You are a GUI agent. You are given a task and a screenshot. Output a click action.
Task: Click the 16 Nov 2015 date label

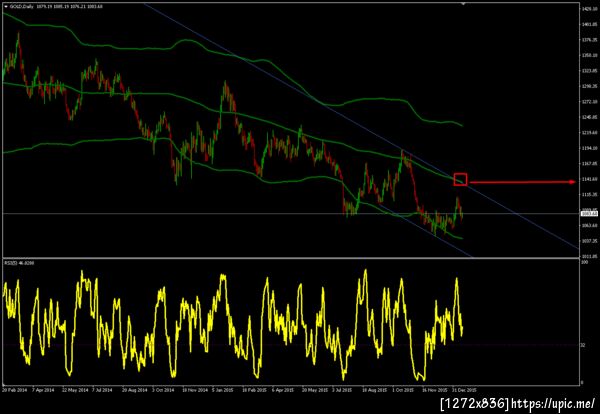pos(434,390)
